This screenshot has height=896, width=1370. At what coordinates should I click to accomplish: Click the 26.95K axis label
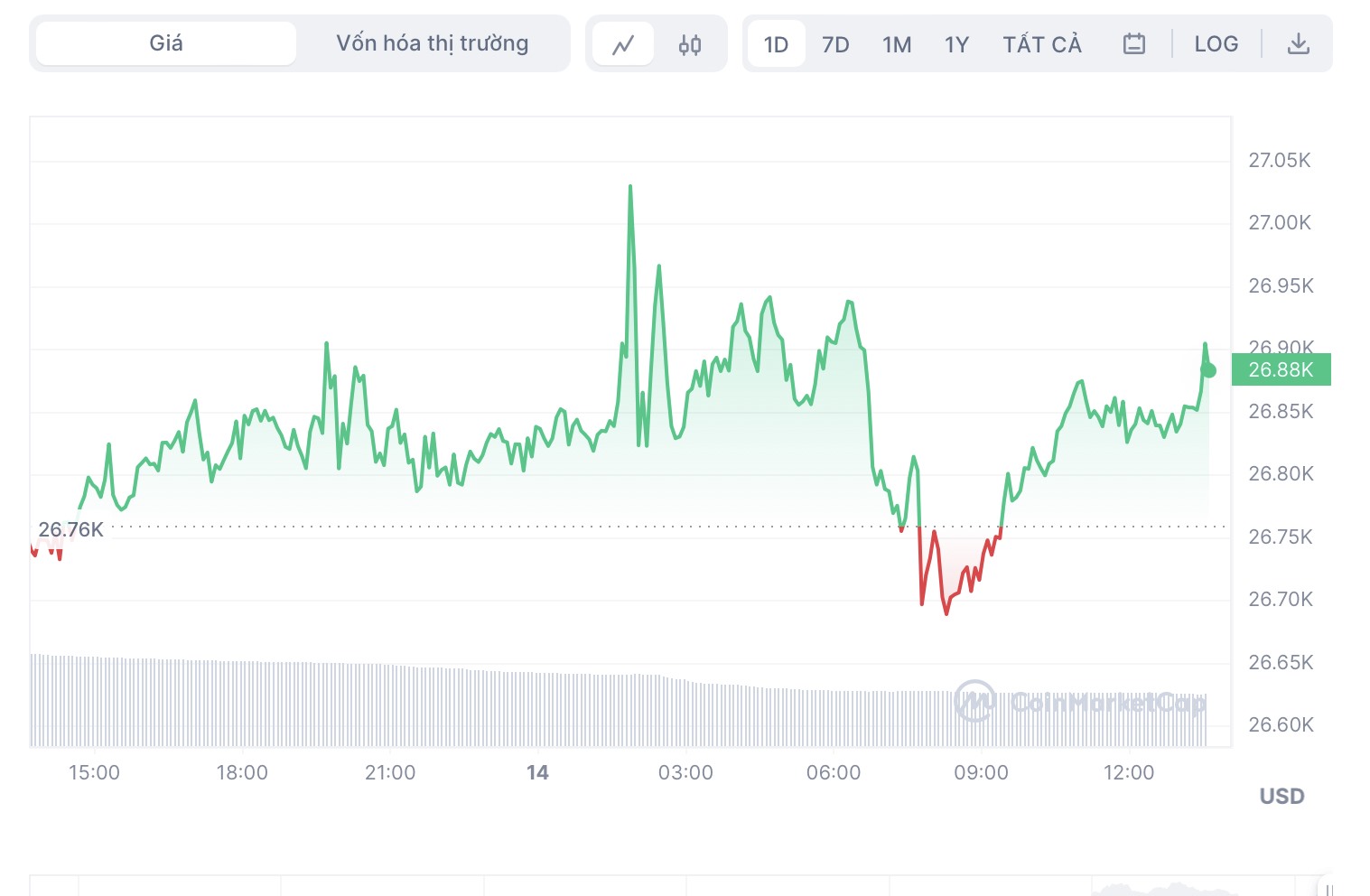[x=1281, y=286]
